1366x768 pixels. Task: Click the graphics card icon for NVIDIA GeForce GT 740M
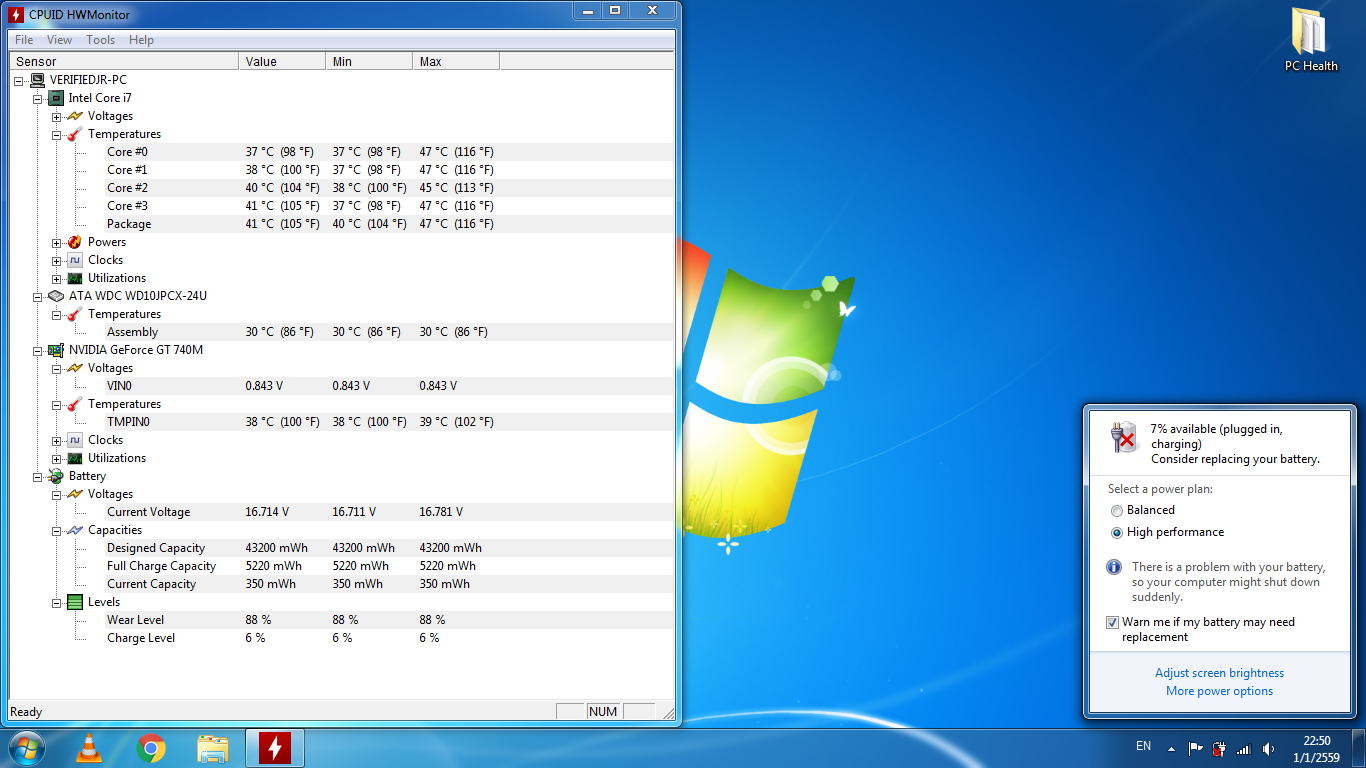[57, 350]
